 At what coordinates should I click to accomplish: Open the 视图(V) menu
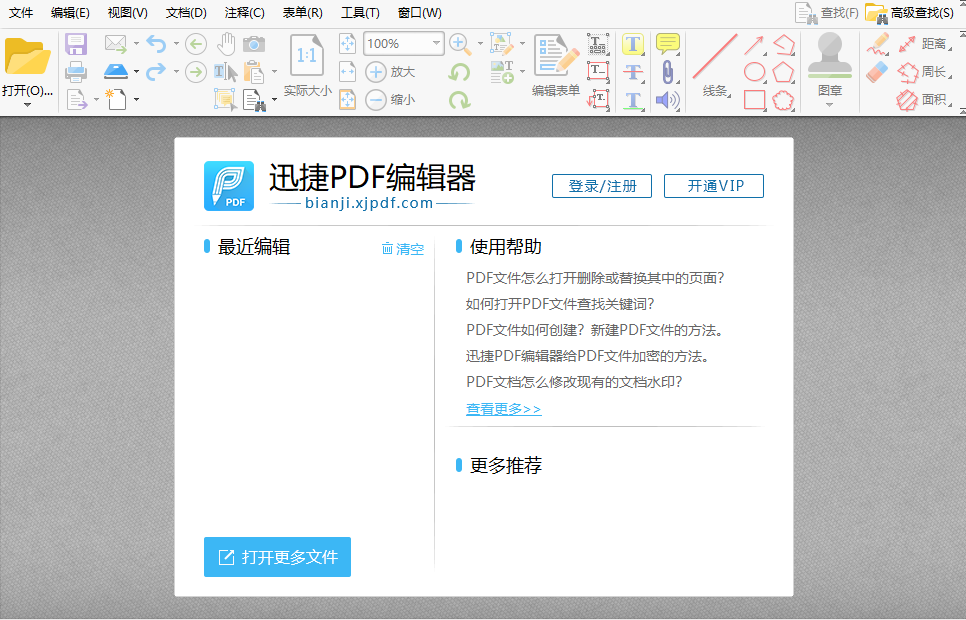pyautogui.click(x=128, y=12)
